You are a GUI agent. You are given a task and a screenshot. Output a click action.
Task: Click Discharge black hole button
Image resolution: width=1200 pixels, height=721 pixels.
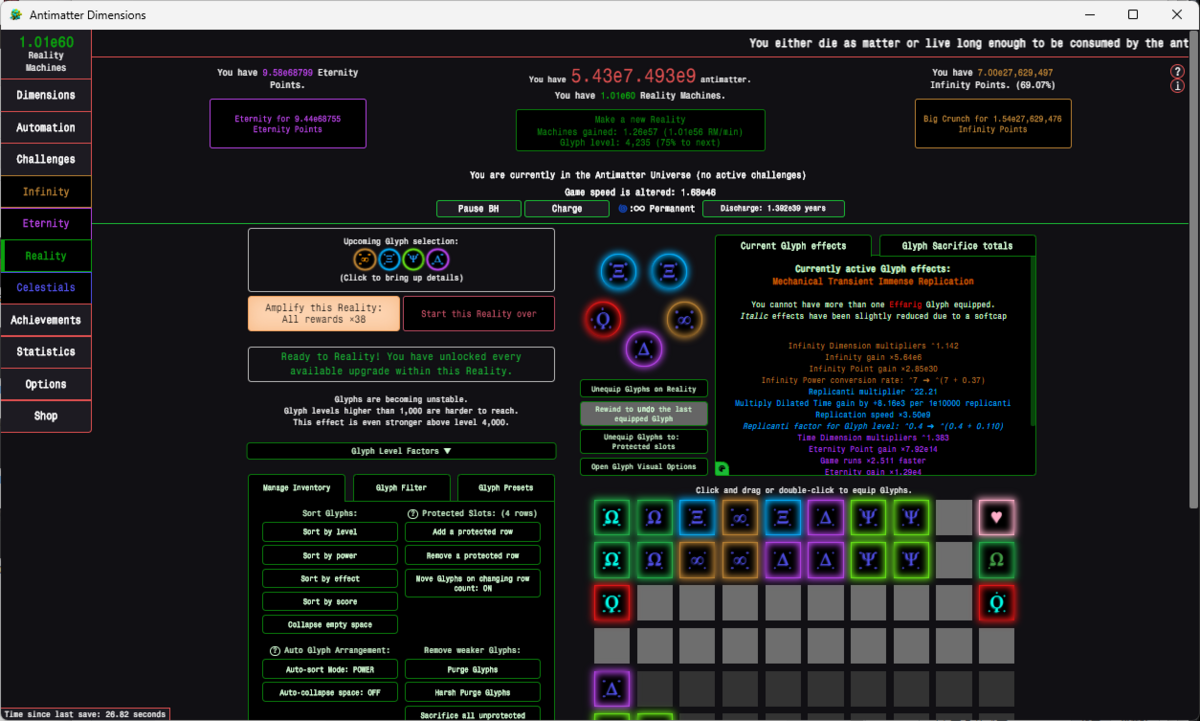773,209
